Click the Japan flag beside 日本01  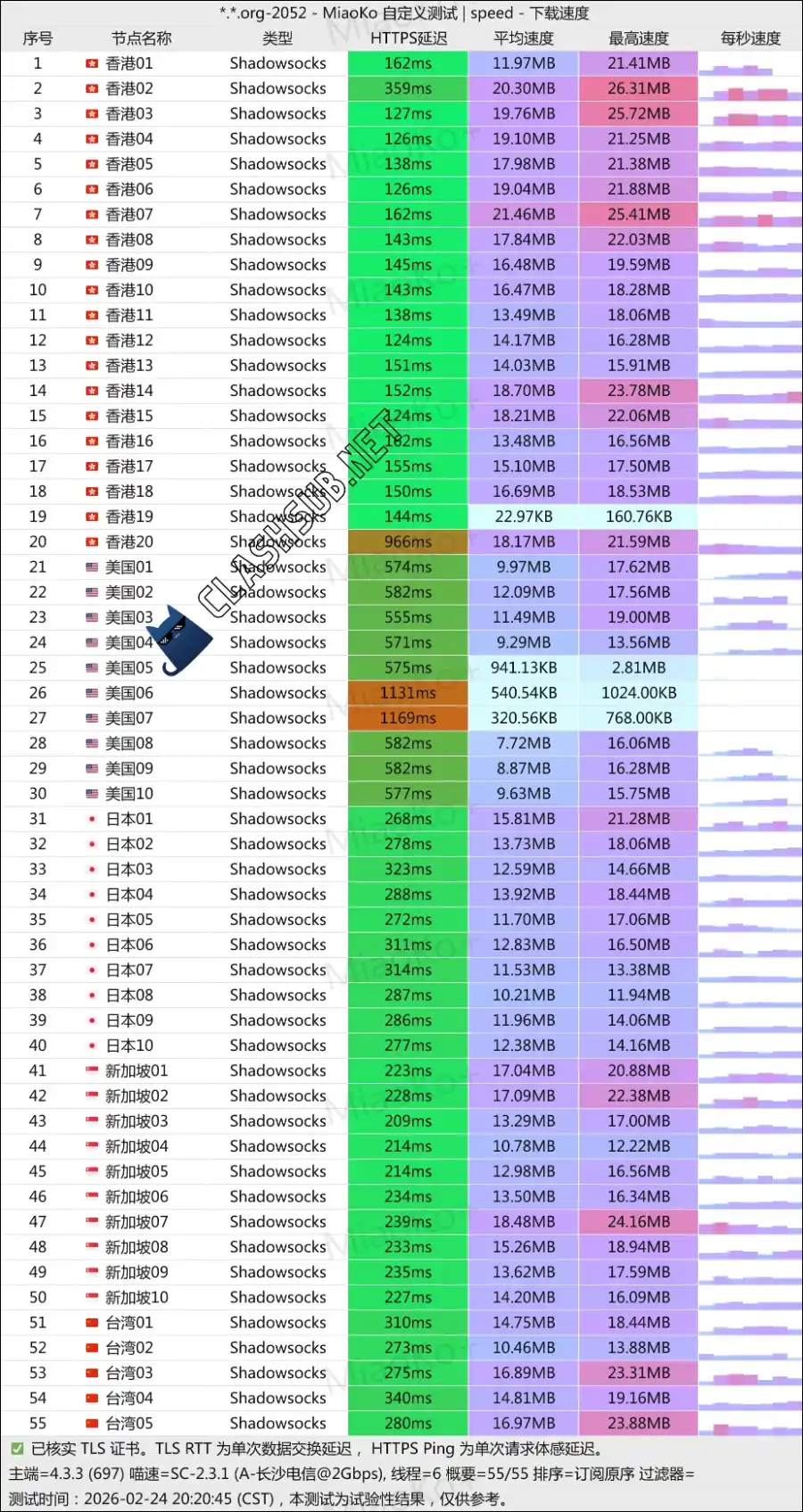(91, 819)
